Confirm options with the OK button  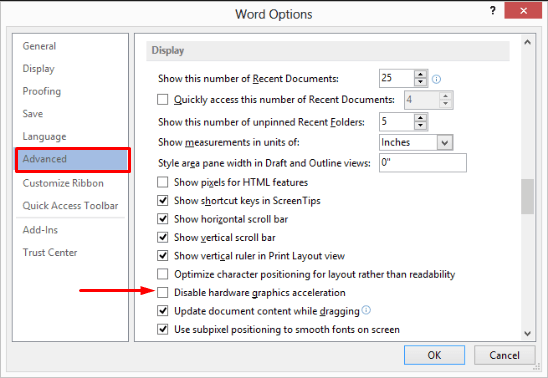434,355
